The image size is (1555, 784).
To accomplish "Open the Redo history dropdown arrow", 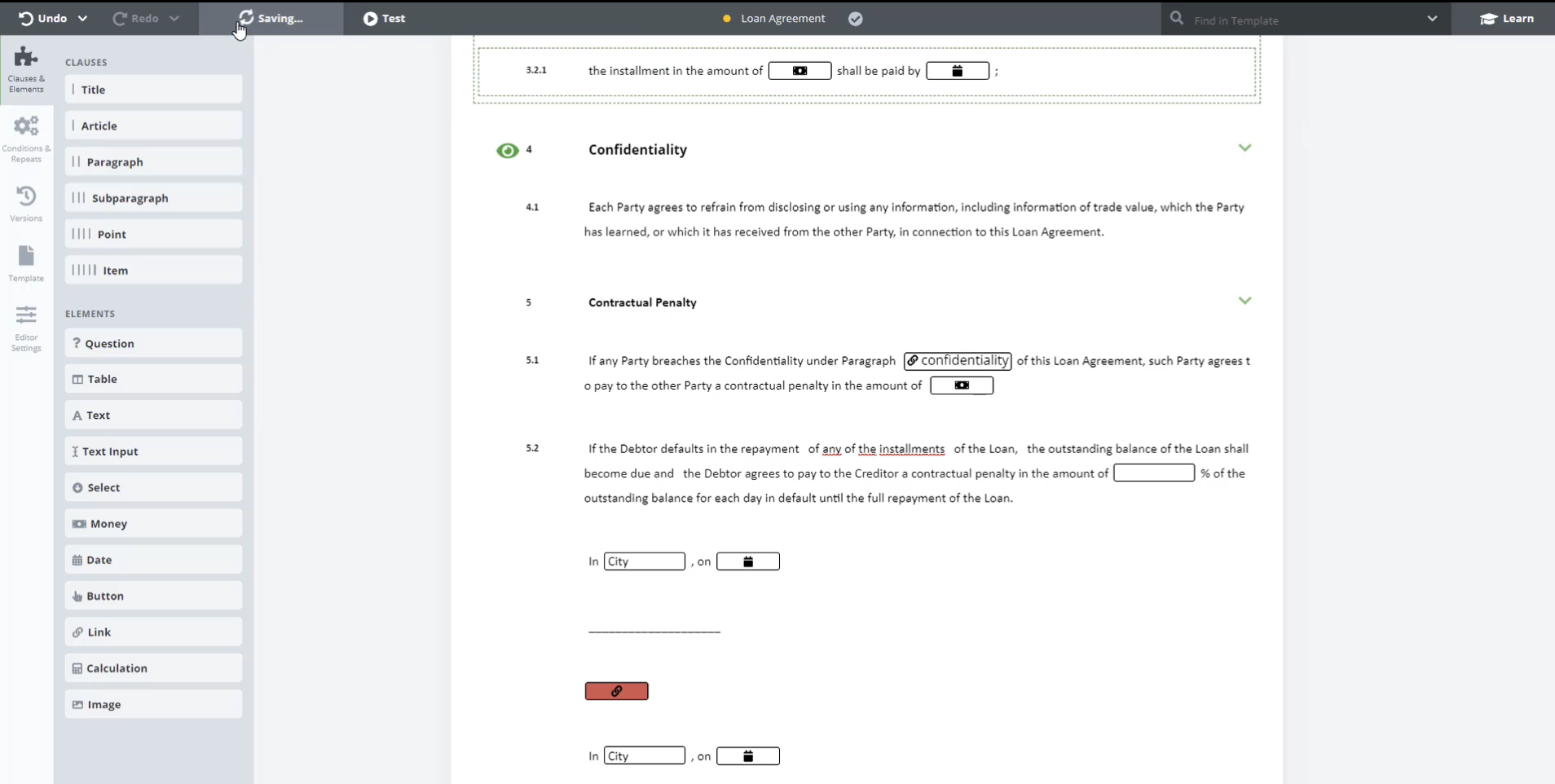I will (x=174, y=18).
